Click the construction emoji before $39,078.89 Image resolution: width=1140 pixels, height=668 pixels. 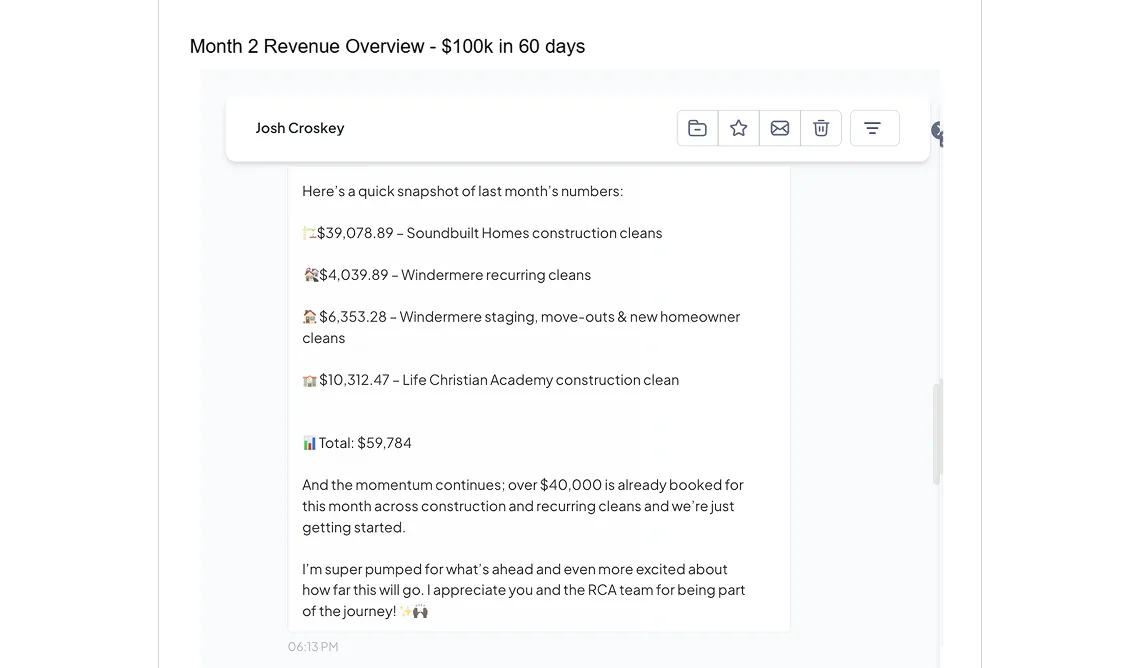[x=309, y=233]
